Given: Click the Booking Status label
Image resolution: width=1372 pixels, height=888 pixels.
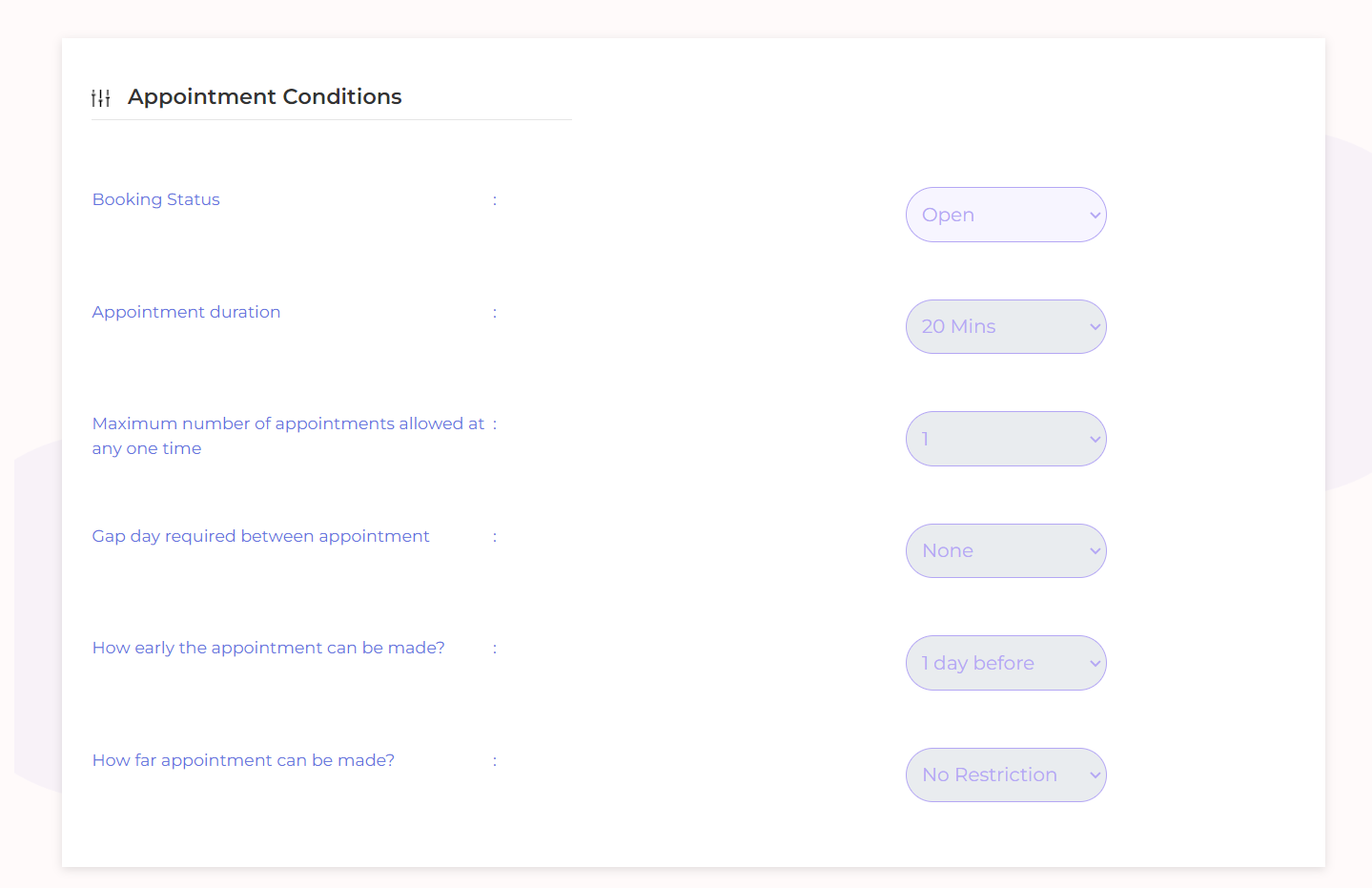Looking at the screenshot, I should [x=156, y=199].
